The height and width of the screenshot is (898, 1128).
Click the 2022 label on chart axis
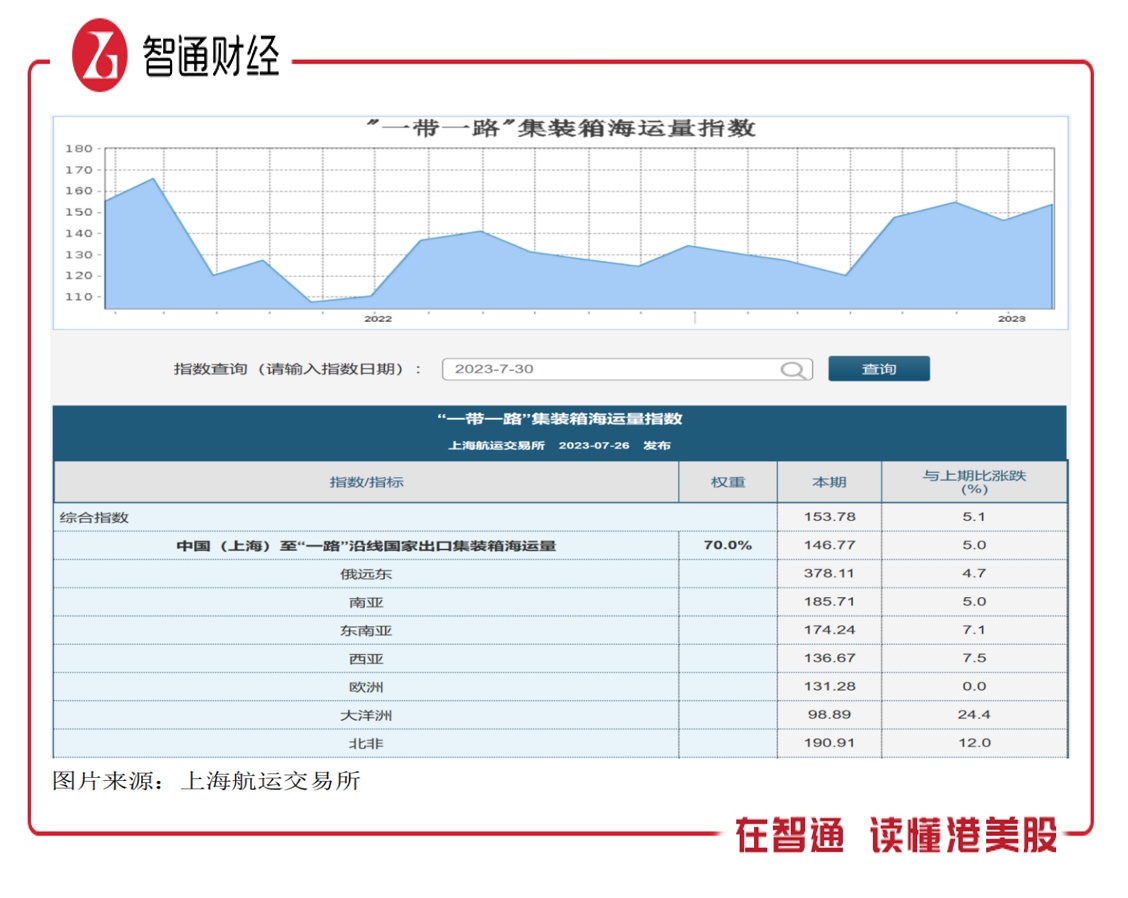tap(377, 319)
